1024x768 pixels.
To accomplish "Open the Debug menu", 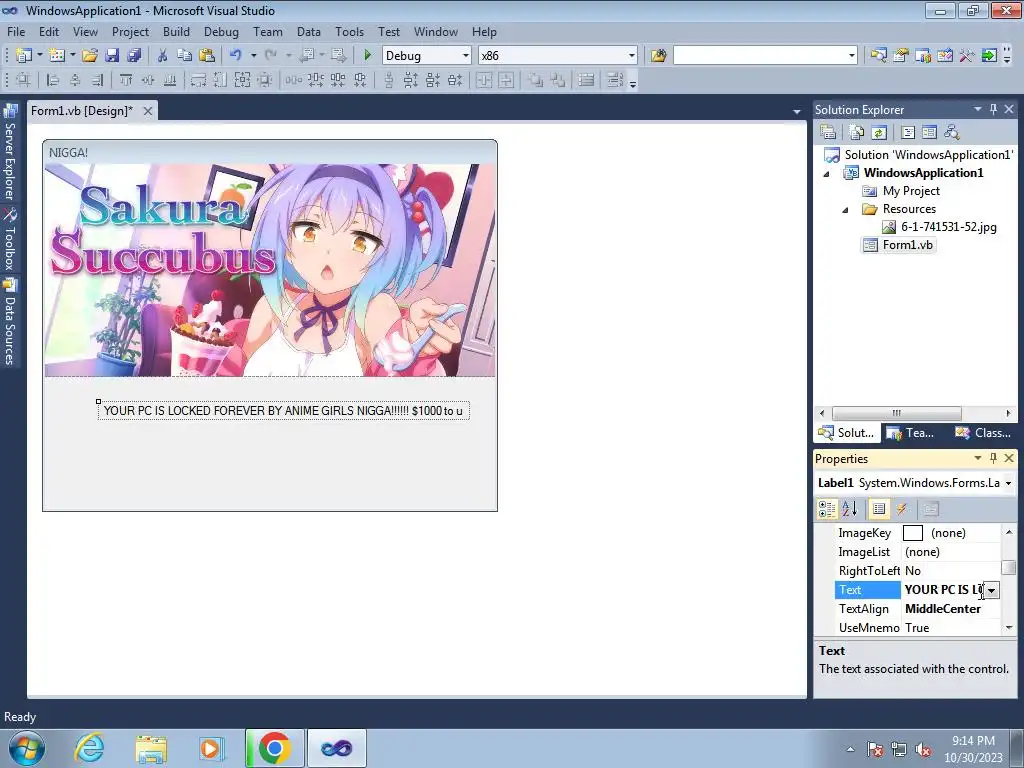I will tap(221, 31).
